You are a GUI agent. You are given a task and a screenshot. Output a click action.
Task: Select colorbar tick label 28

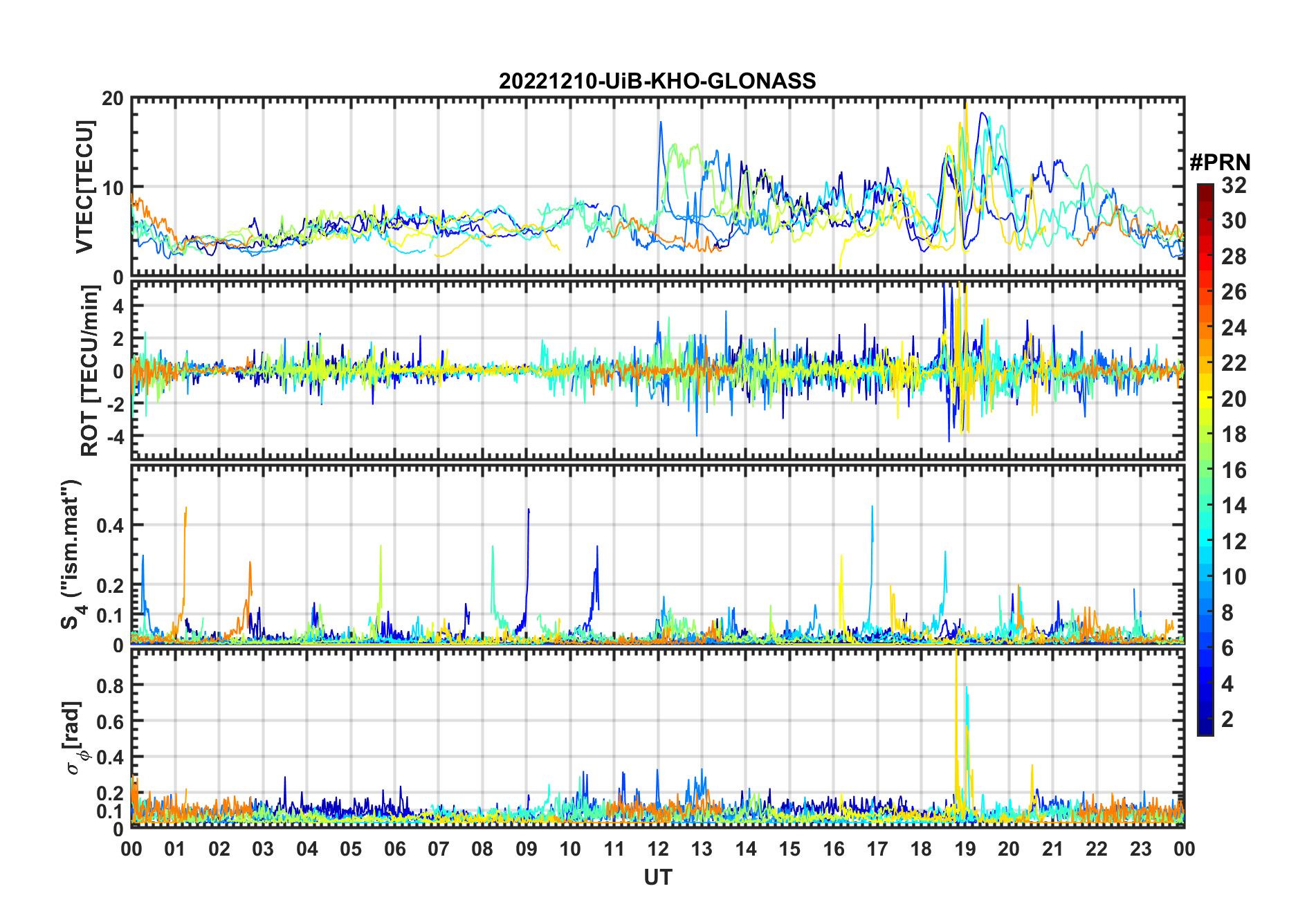[x=1234, y=257]
